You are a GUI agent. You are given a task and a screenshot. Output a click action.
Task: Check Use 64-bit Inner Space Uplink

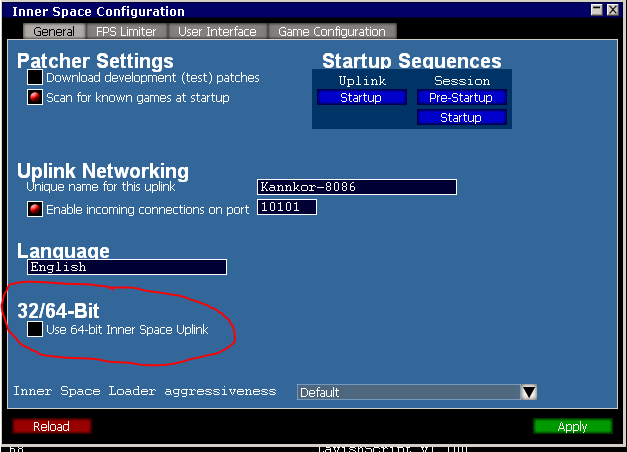pyautogui.click(x=35, y=329)
